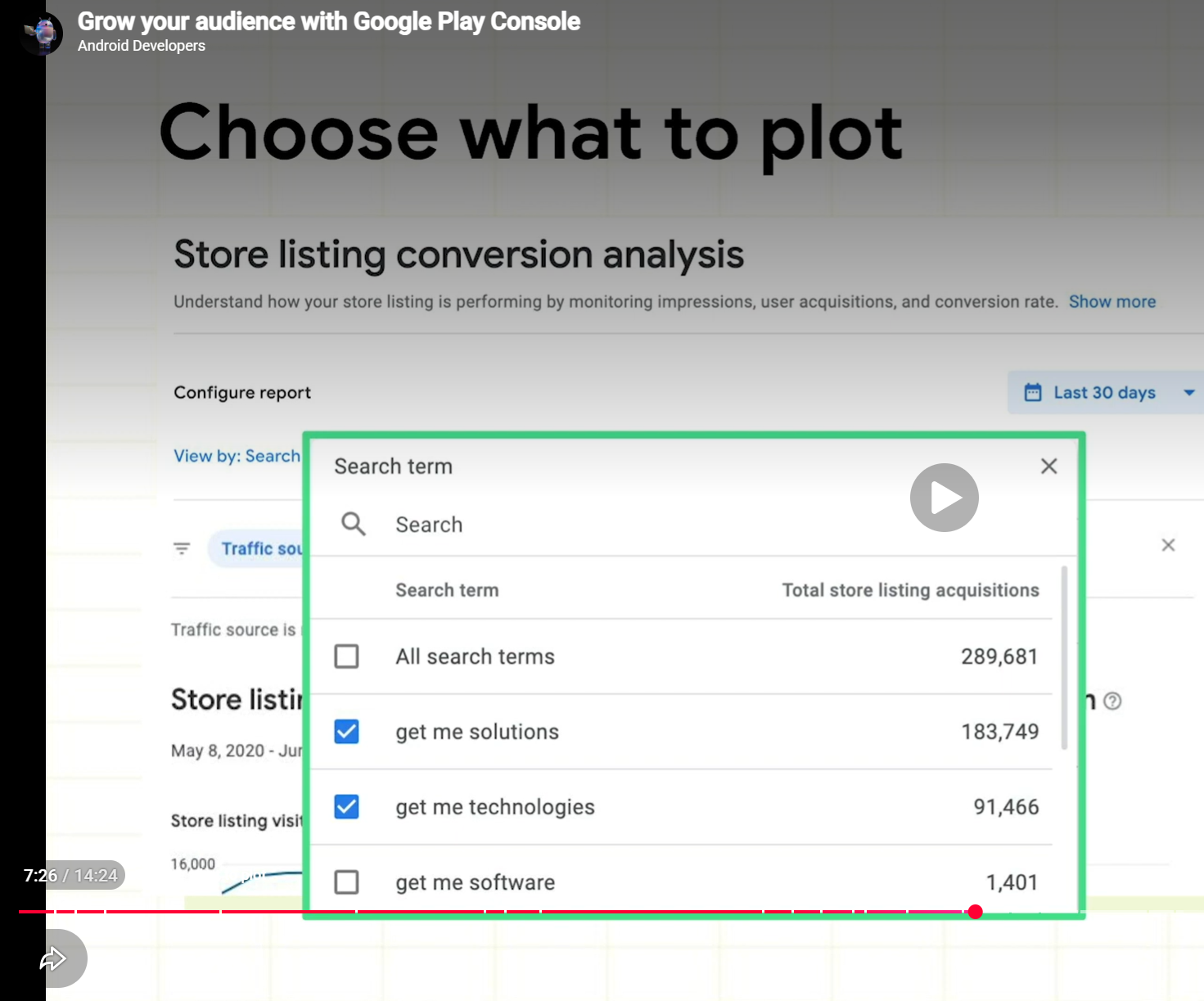1204x1001 pixels.
Task: Click the View by: Search link
Action: point(237,456)
